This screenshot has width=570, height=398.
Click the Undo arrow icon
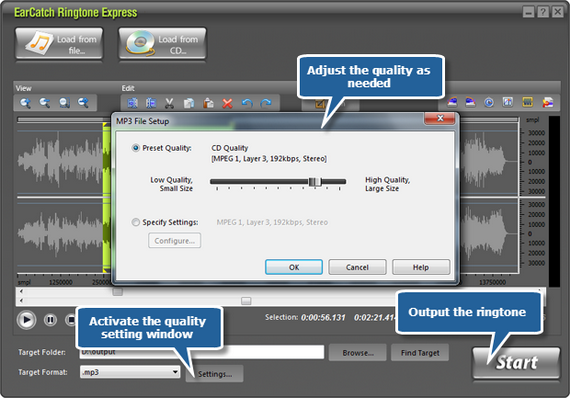[x=247, y=103]
